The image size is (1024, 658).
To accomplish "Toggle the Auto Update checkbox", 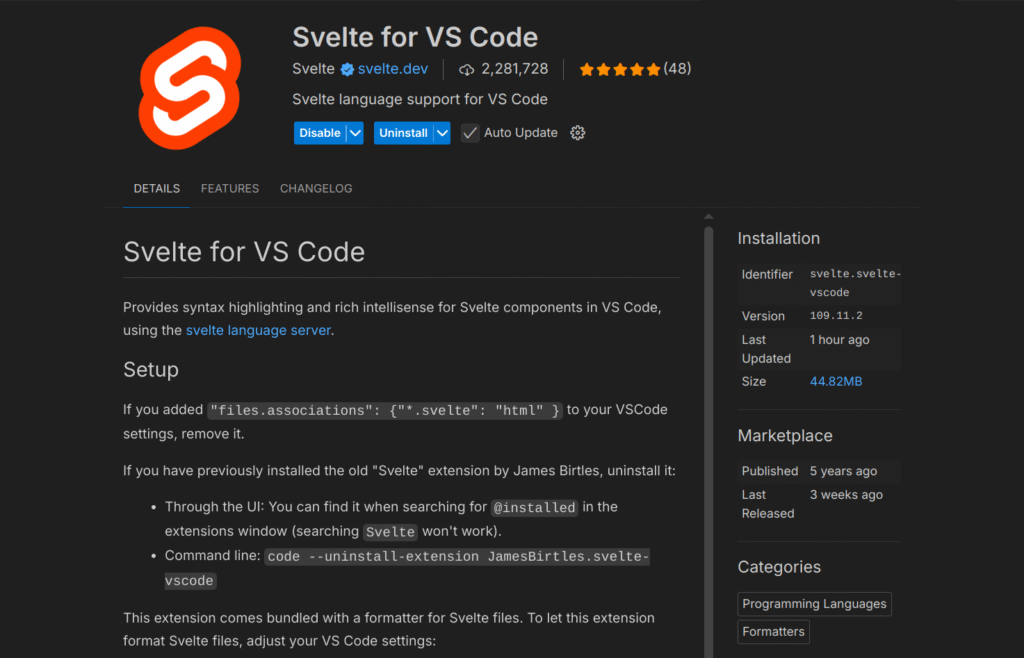I will pos(470,133).
